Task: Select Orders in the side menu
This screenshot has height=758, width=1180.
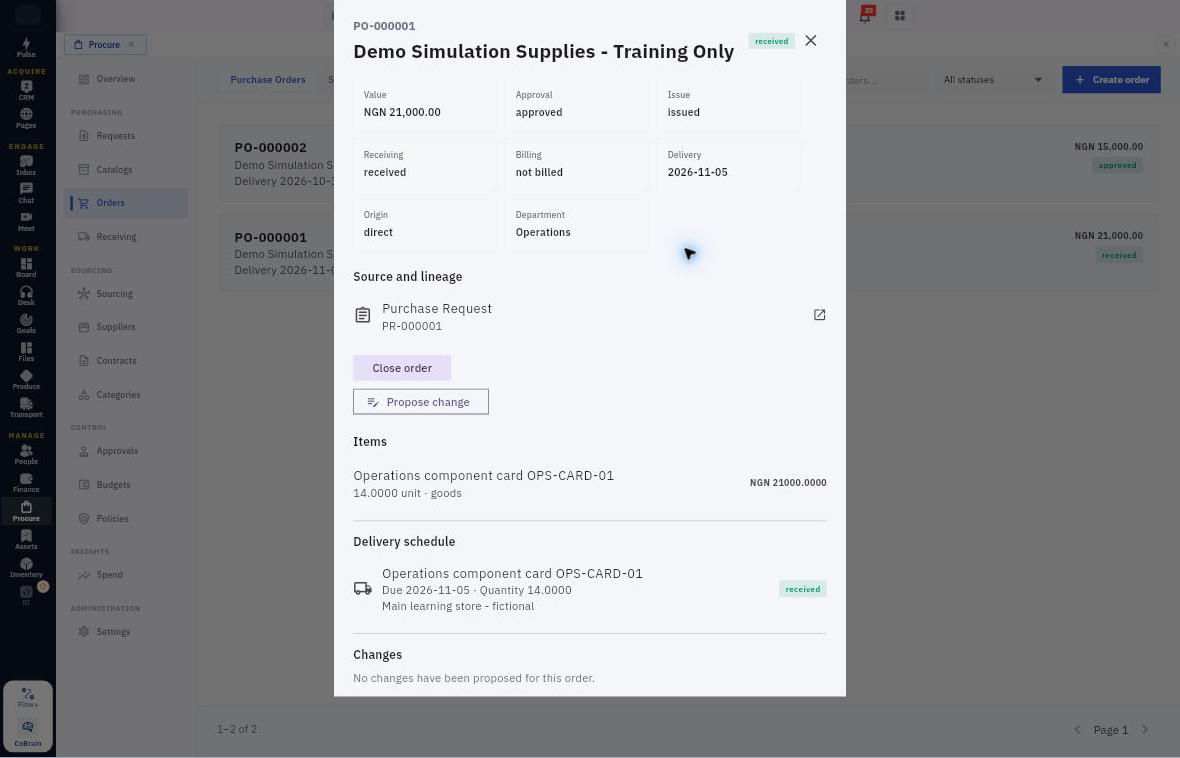Action: coord(126,203)
